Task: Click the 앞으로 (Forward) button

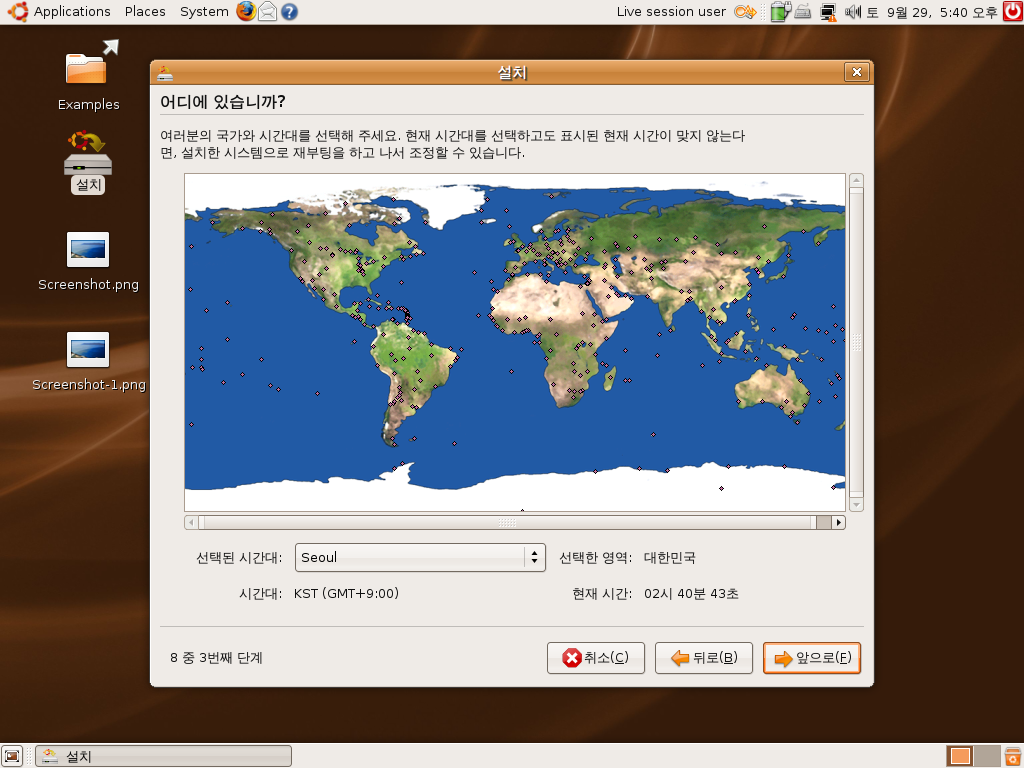Action: (x=811, y=658)
